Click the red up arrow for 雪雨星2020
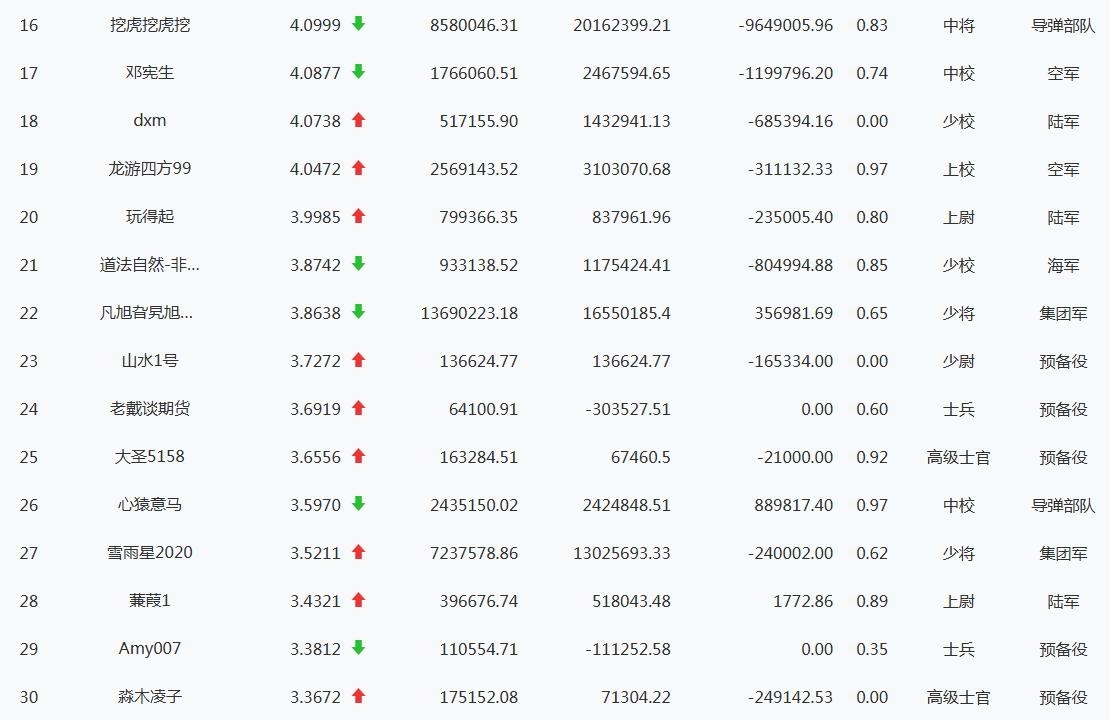The width and height of the screenshot is (1110, 720). (x=358, y=552)
